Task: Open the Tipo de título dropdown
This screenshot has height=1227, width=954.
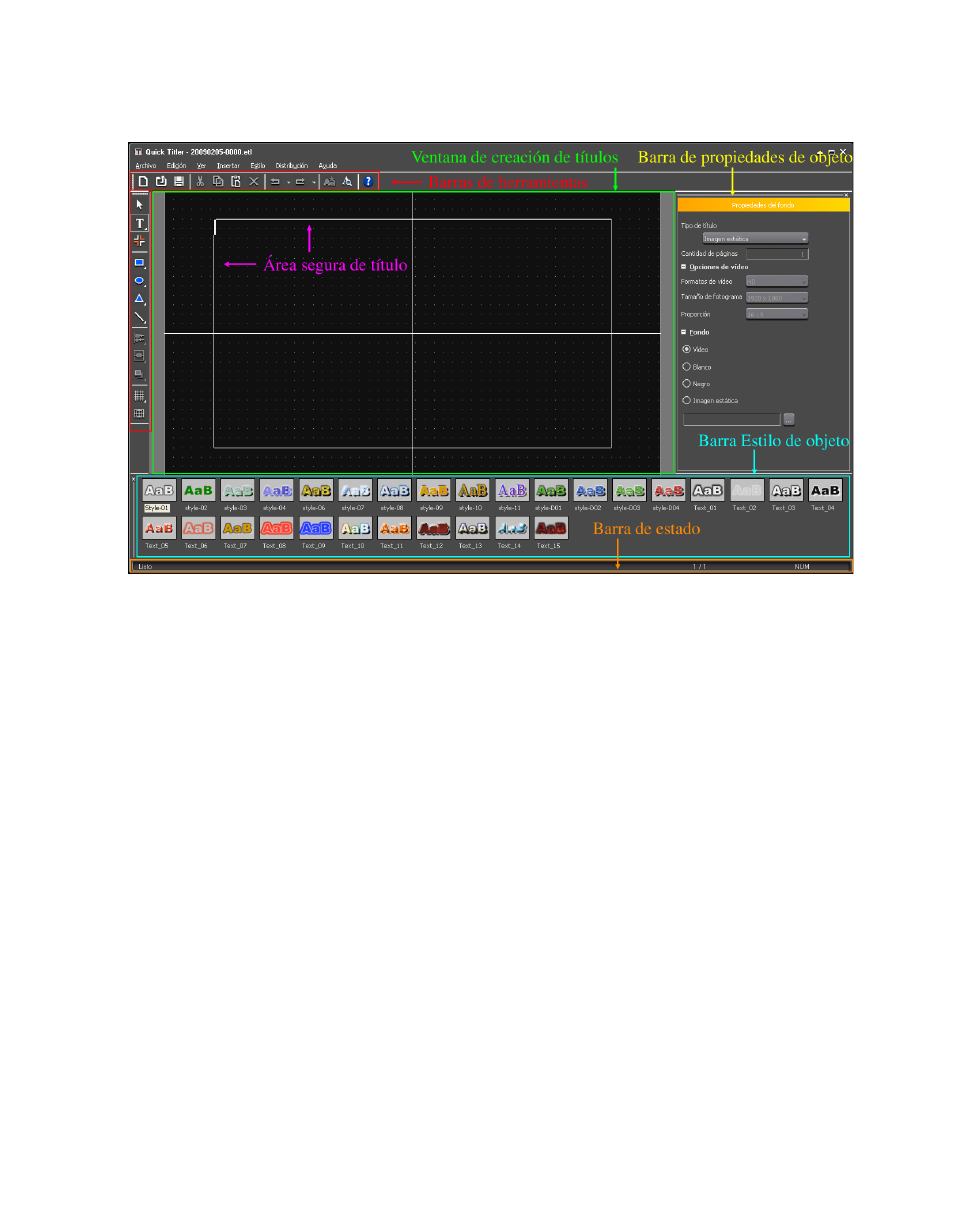Action: tap(755, 238)
